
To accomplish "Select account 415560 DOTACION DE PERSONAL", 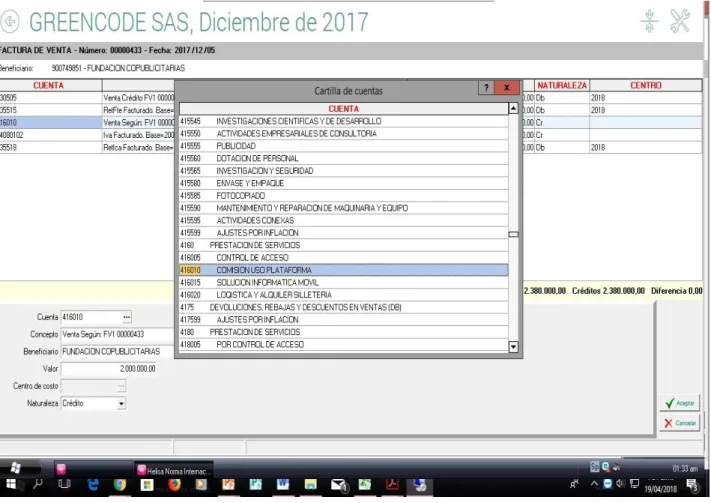I will coord(344,158).
